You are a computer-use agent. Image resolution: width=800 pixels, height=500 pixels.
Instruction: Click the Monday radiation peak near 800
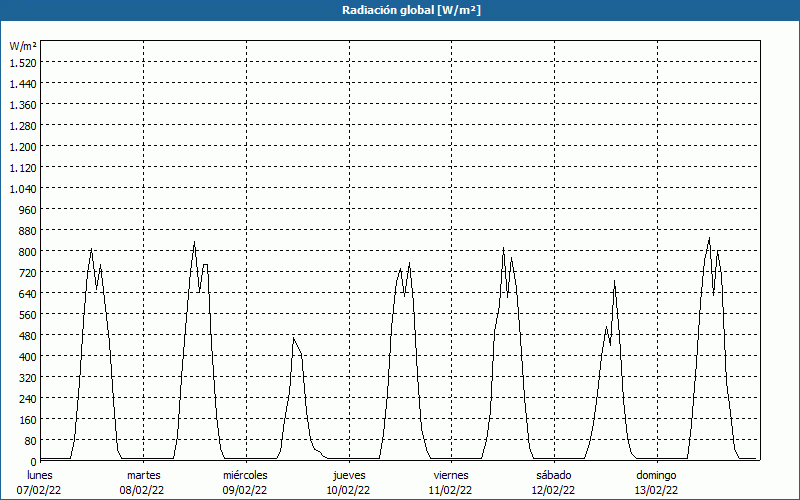point(91,249)
